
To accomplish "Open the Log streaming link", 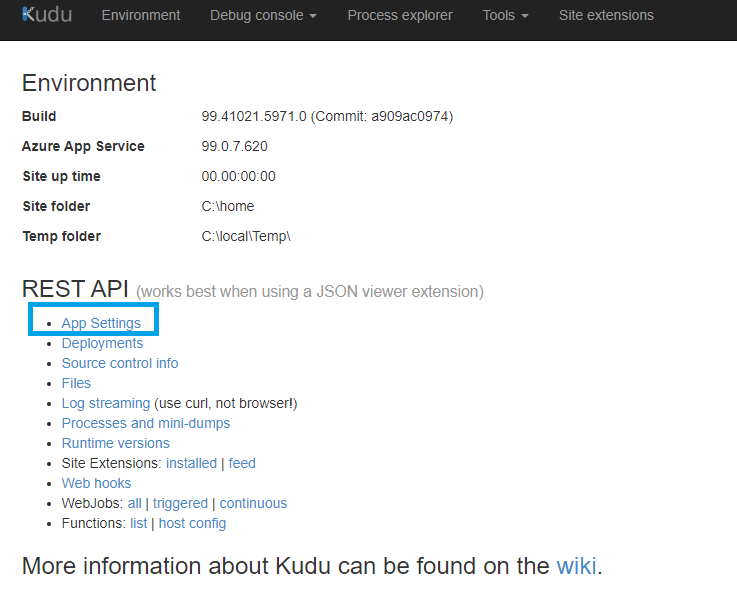I will 106,403.
